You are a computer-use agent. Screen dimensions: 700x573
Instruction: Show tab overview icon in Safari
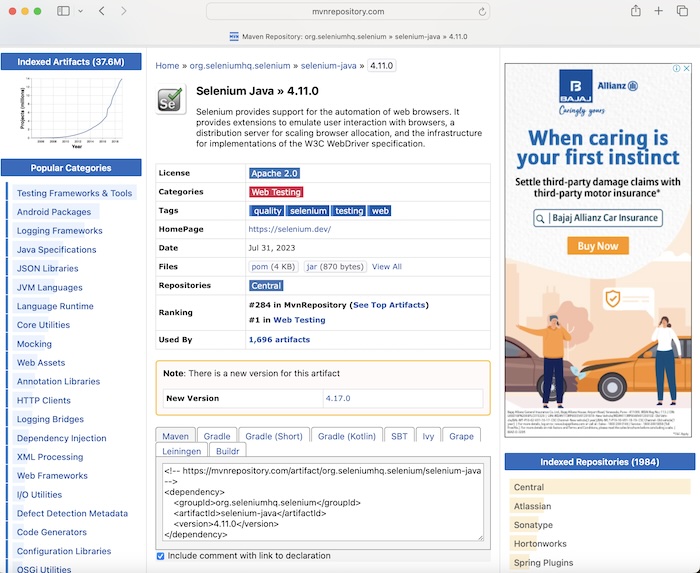pyautogui.click(x=682, y=11)
